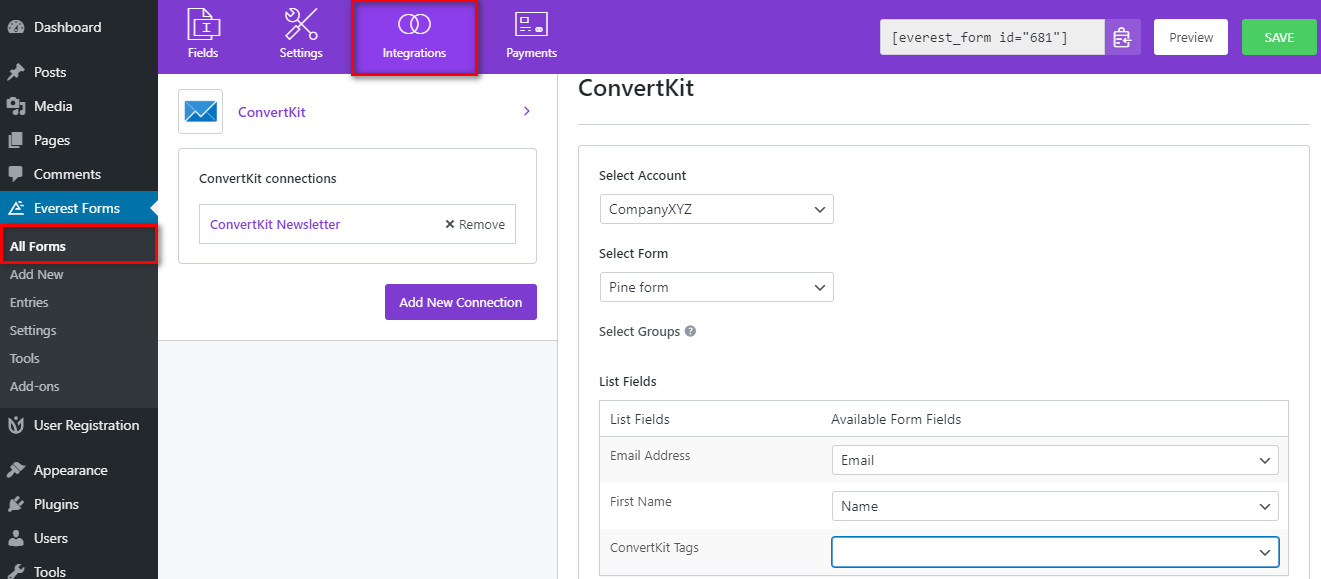
Task: Click the Comments bubble icon
Action: tap(16, 174)
